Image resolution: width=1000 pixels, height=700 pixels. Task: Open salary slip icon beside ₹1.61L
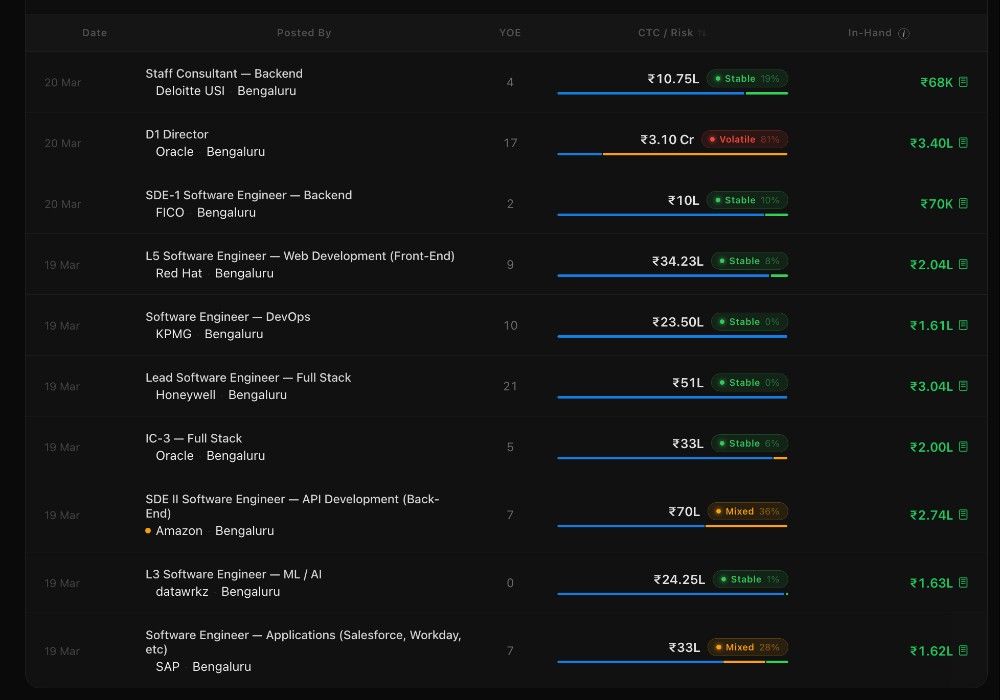tap(963, 325)
